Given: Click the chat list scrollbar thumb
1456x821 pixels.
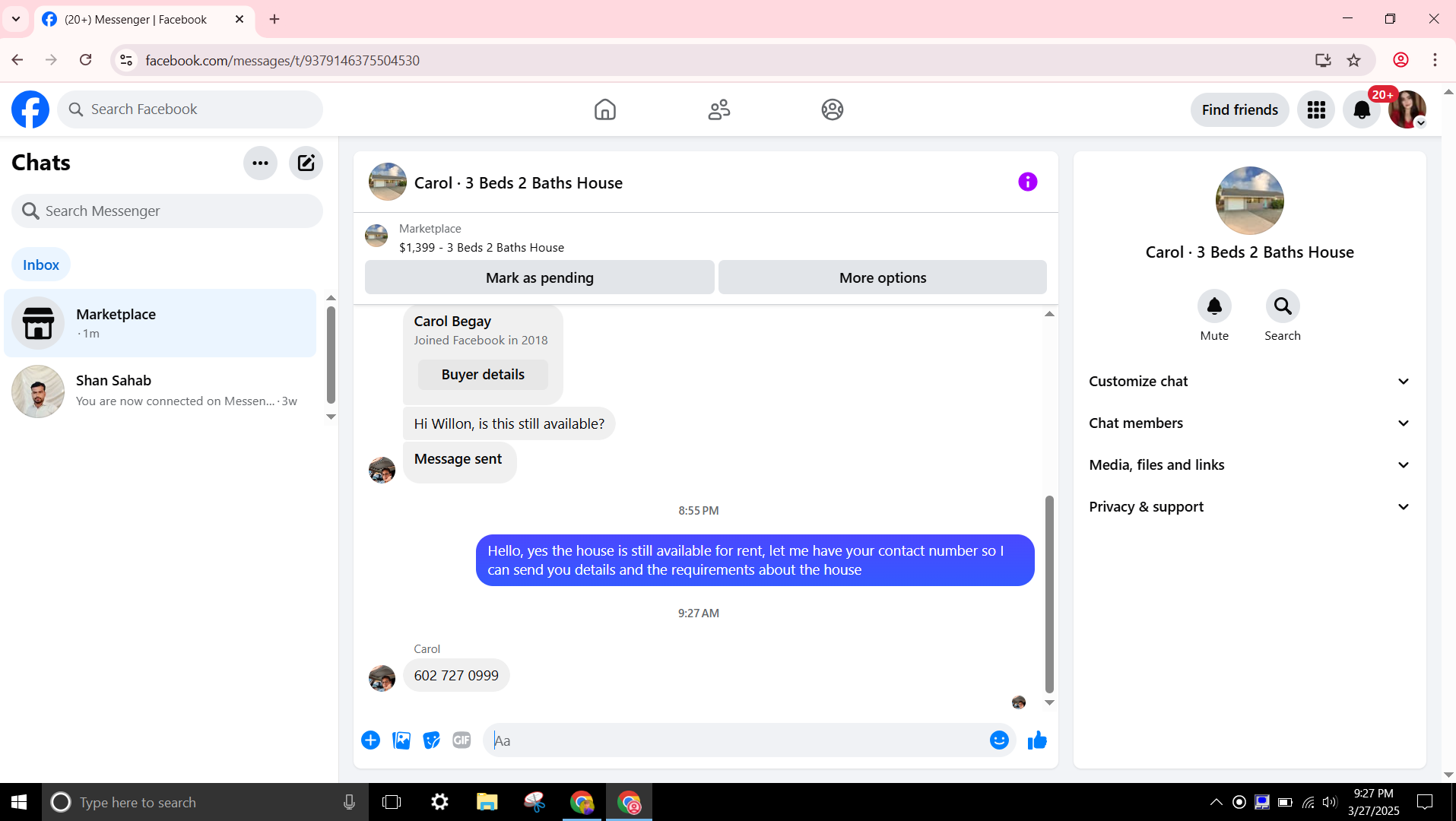Looking at the screenshot, I should click(331, 354).
